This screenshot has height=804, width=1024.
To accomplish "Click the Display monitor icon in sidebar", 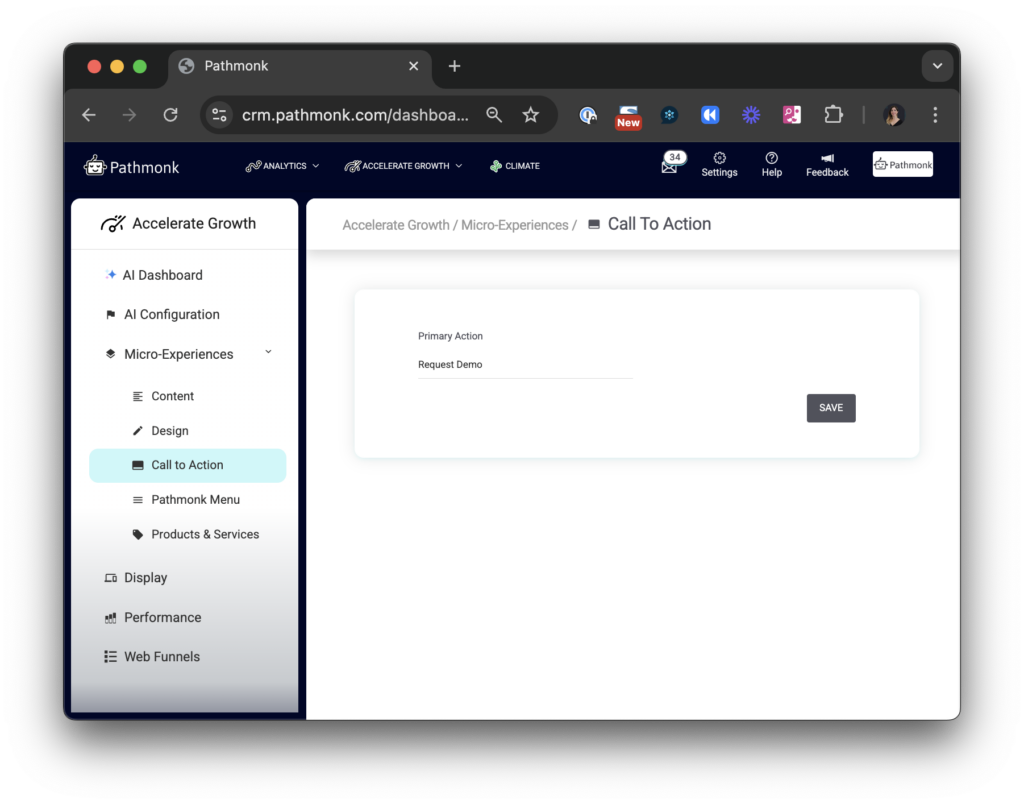I will [x=109, y=577].
